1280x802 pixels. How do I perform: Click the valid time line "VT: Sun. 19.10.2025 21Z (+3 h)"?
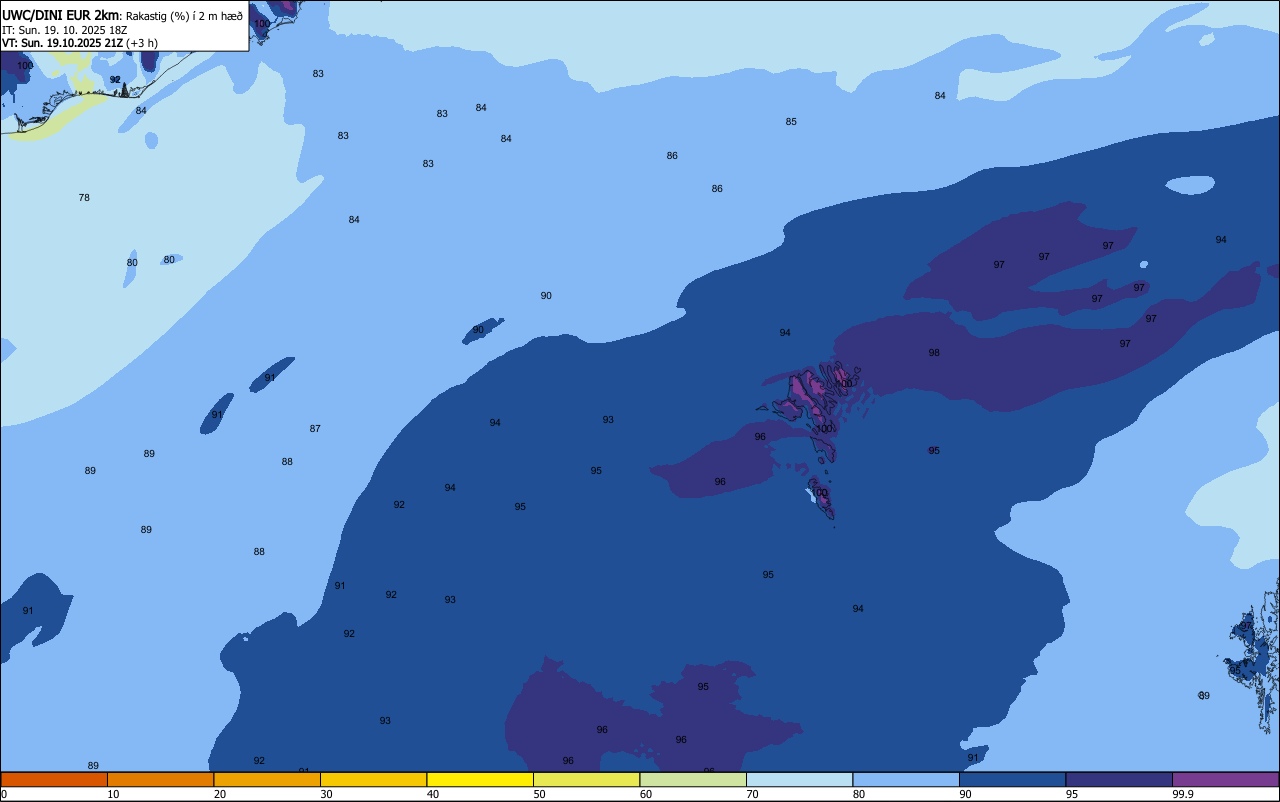[x=80, y=43]
